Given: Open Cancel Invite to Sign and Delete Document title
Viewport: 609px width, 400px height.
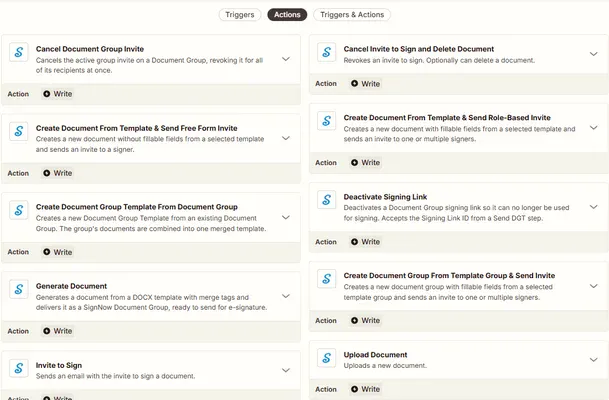Looking at the screenshot, I should 419,49.
